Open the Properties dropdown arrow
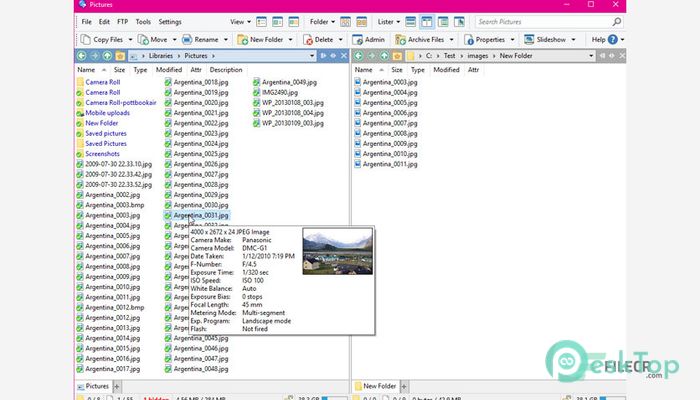 coord(512,39)
